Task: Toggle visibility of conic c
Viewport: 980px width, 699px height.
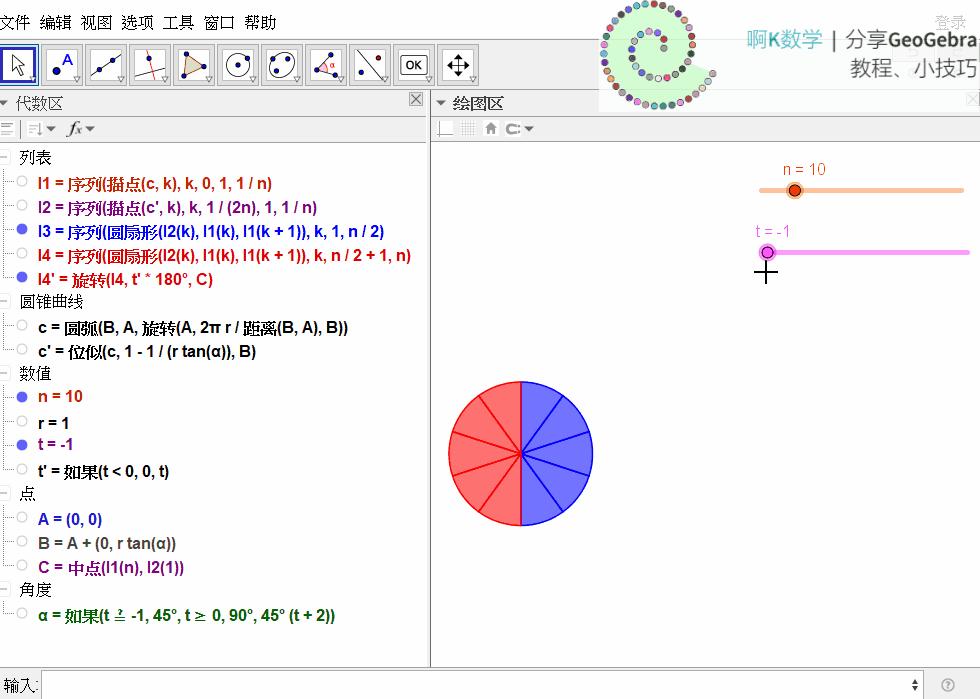Action: [22, 325]
